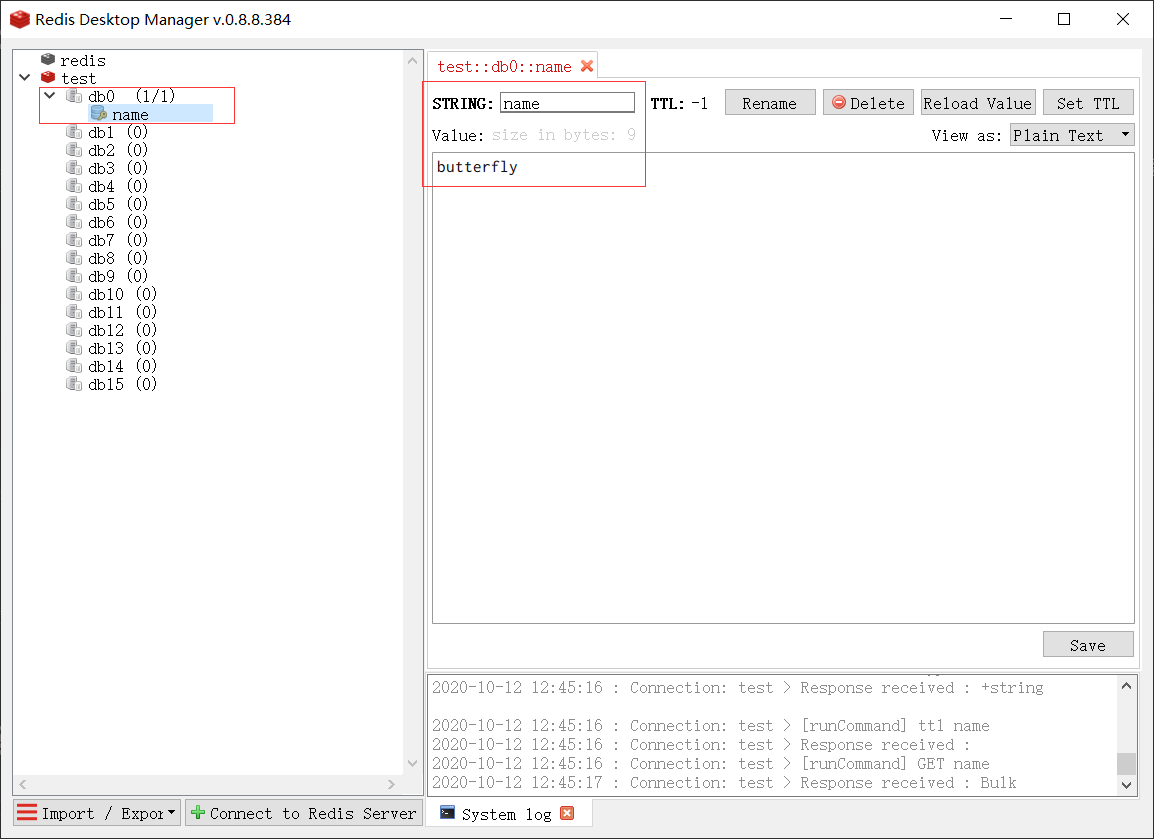This screenshot has width=1154, height=839.
Task: Click log line '[runCommand] ttl name'
Action: pyautogui.click(x=895, y=726)
